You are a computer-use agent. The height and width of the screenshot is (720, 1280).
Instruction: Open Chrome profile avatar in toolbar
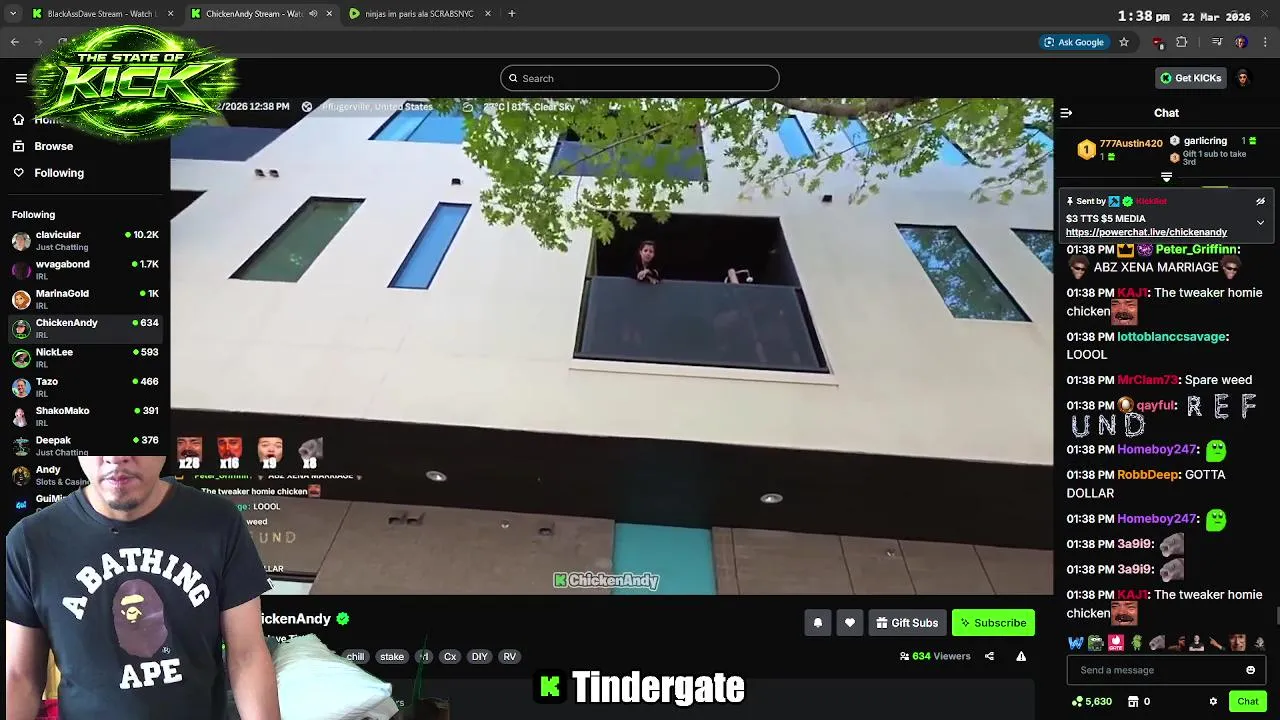click(x=1241, y=42)
